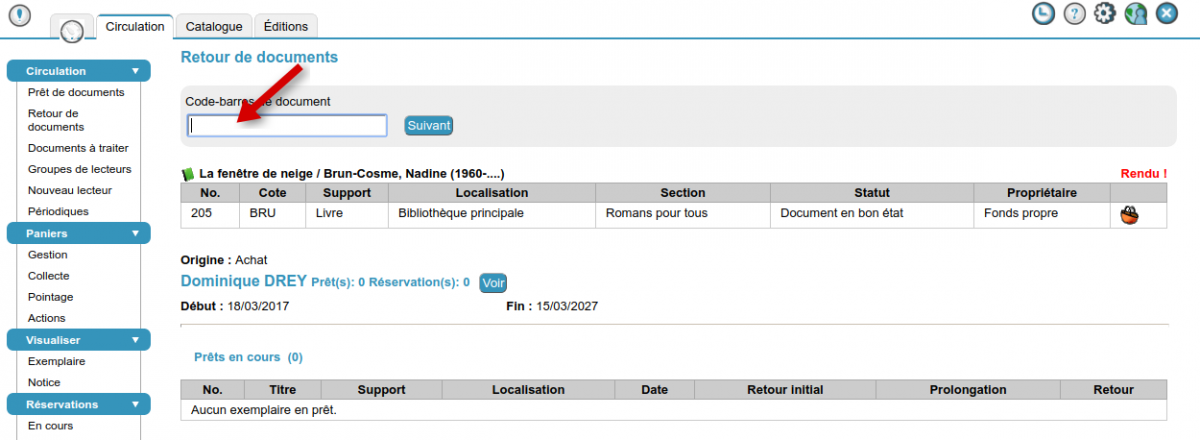Click the alert exclamation icon
This screenshot has height=440, width=1200.
(x=20, y=15)
